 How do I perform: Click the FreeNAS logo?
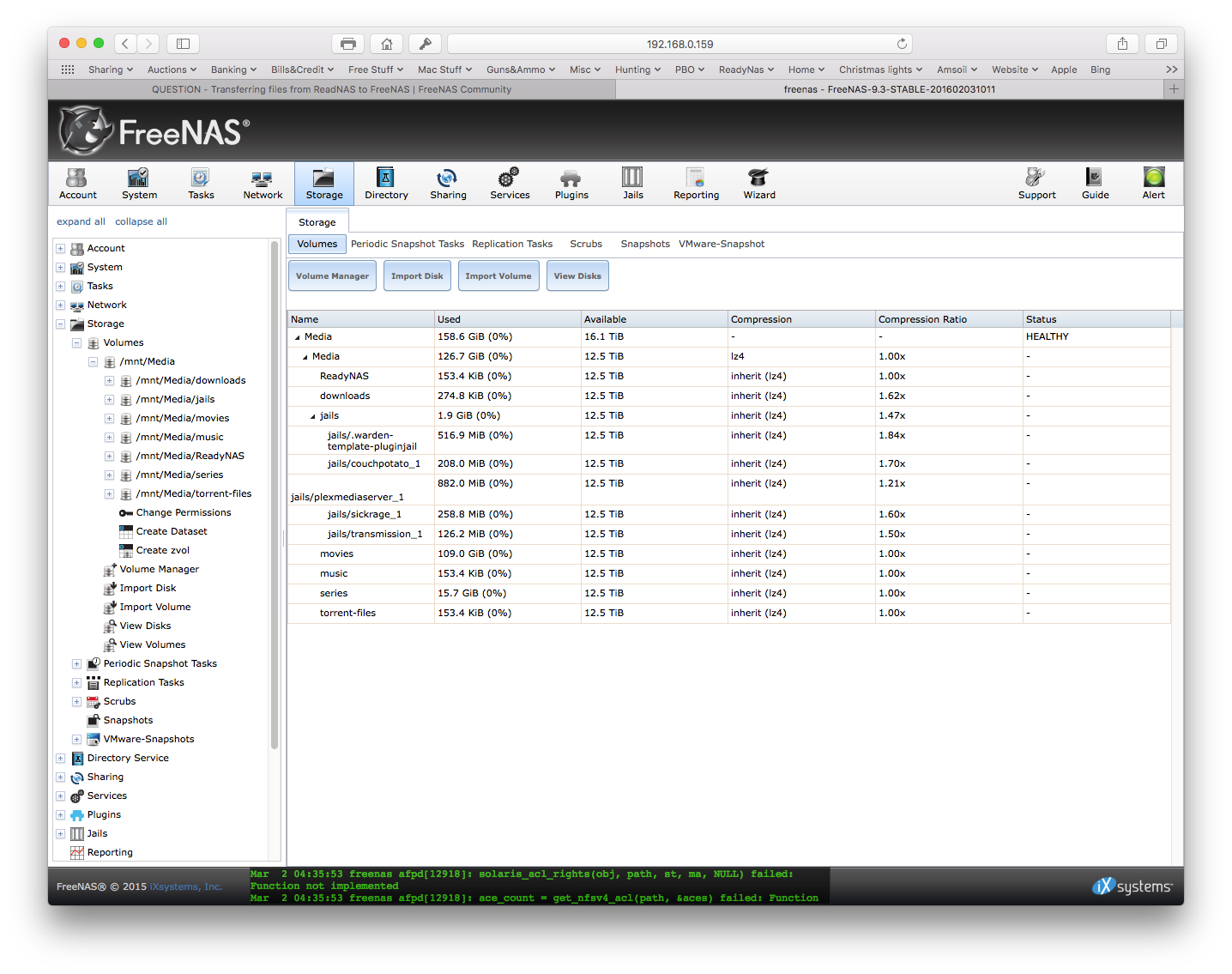click(x=154, y=130)
